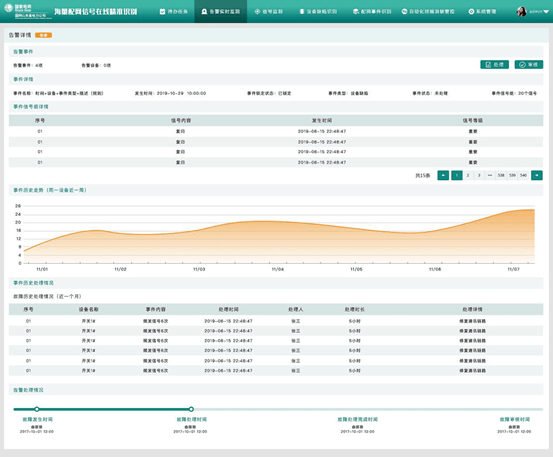The width and height of the screenshot is (553, 457).
Task: Click the pagination ellipsis
Action: pos(490,175)
